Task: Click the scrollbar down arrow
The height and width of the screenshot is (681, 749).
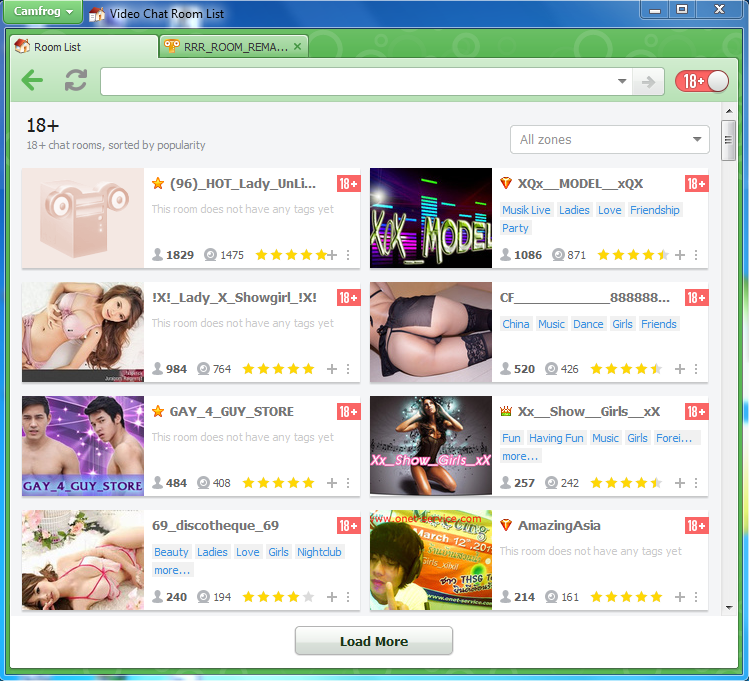Action: [x=729, y=607]
